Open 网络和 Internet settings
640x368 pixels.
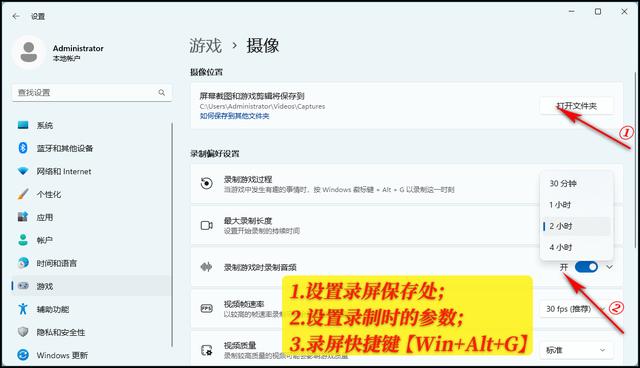tap(92, 171)
